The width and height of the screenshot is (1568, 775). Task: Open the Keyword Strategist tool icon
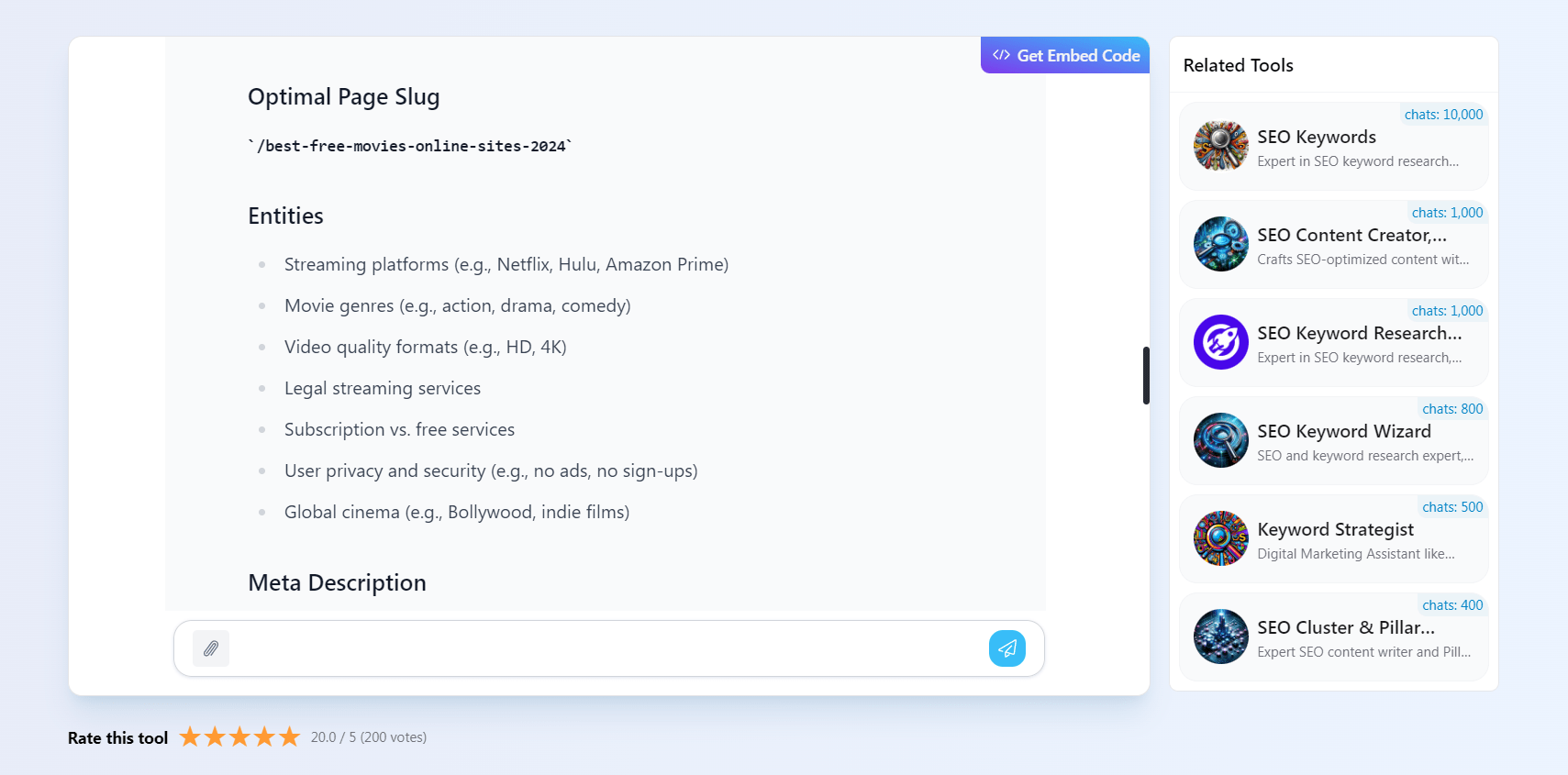point(1220,538)
